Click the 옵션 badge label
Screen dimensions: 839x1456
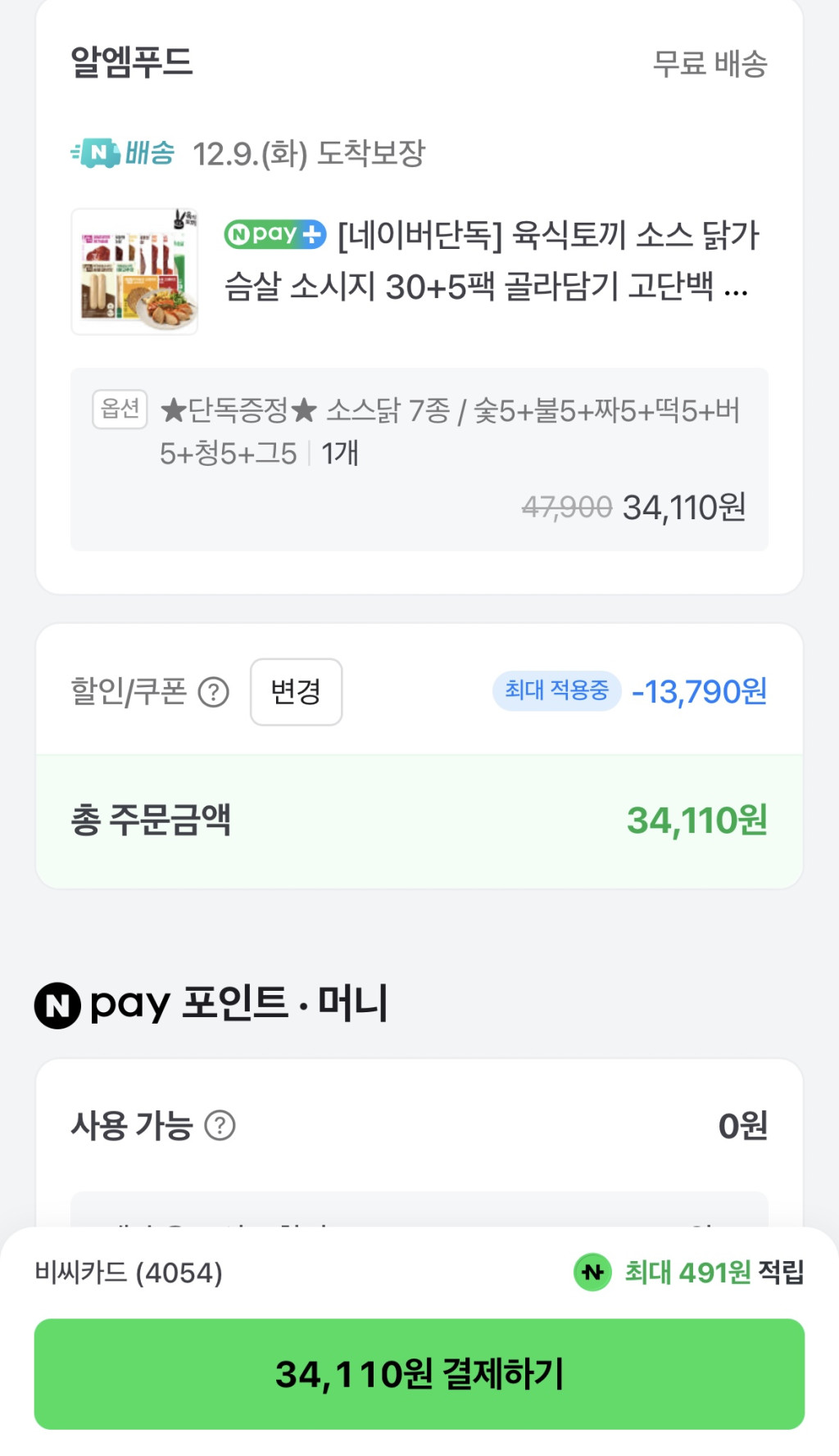pyautogui.click(x=120, y=409)
